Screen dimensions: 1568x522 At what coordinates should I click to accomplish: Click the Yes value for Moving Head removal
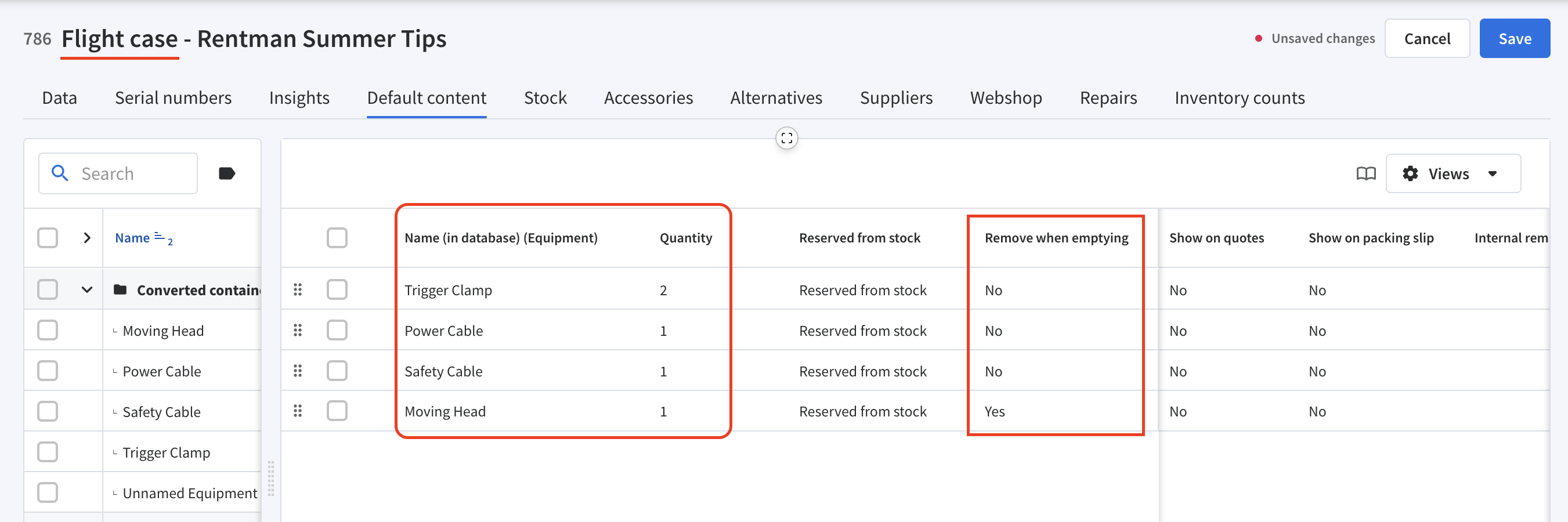click(x=995, y=411)
